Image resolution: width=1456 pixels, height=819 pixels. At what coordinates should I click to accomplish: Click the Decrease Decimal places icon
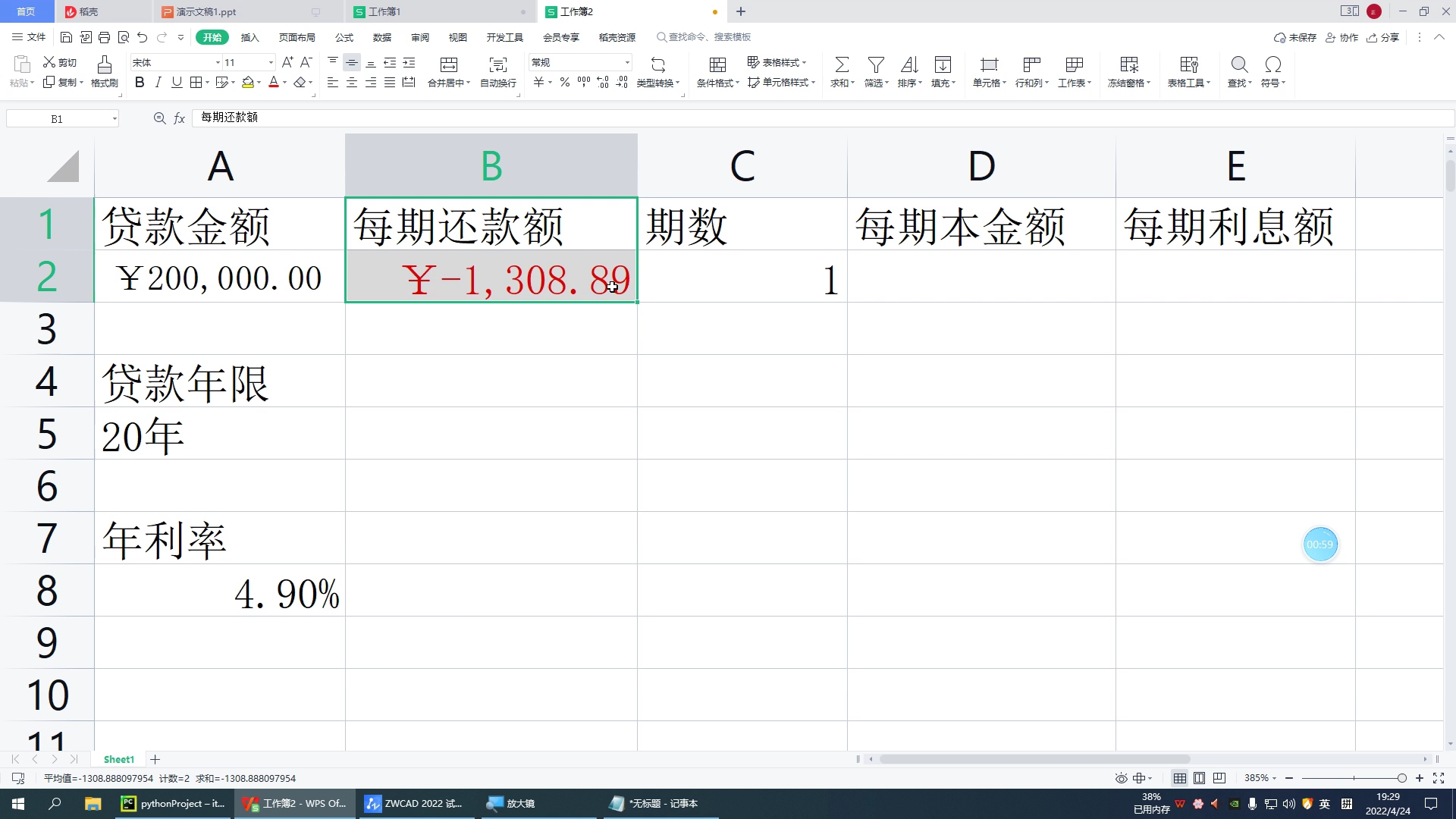(622, 83)
